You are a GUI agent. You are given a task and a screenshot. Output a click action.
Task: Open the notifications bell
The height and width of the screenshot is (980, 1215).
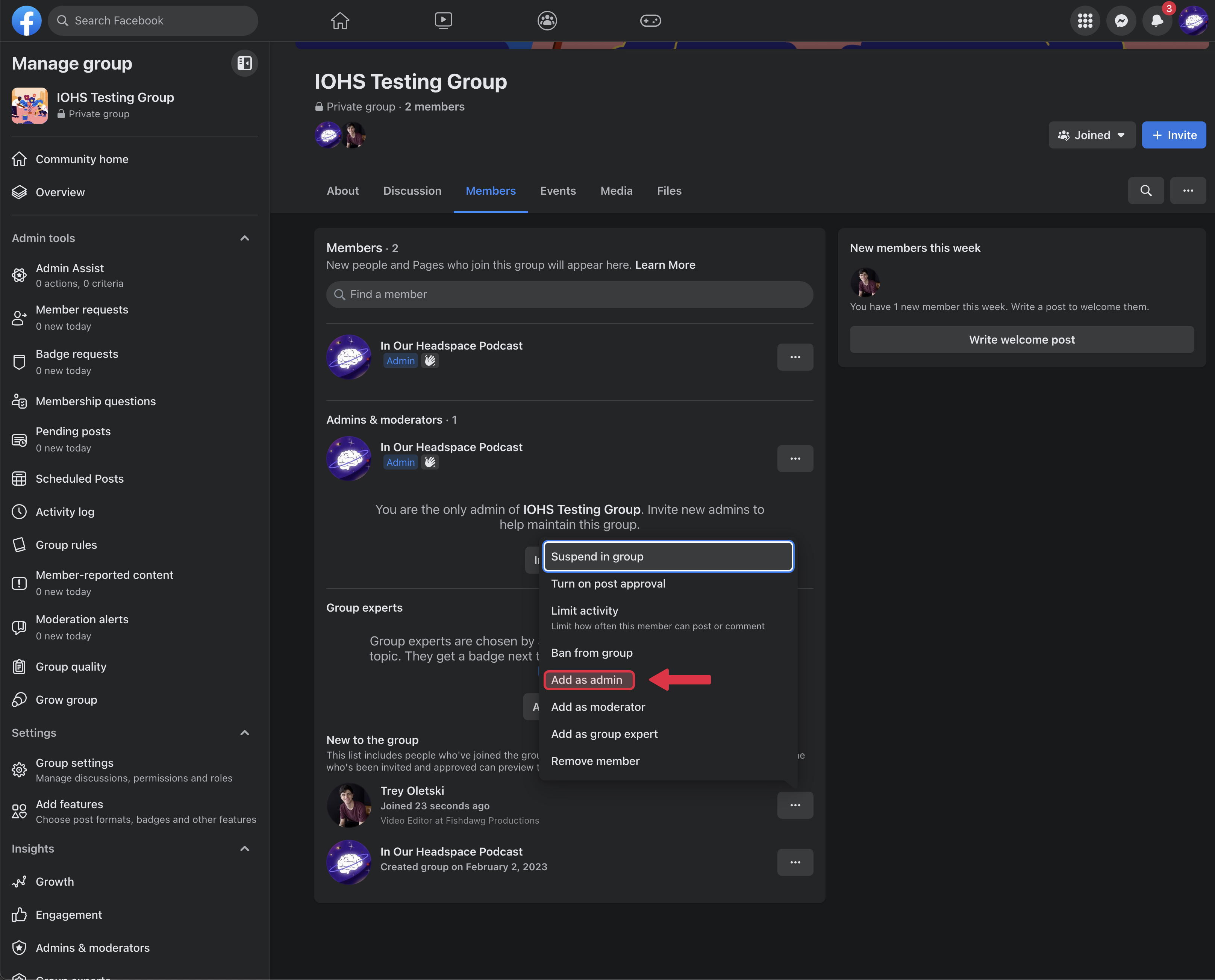pyautogui.click(x=1156, y=21)
